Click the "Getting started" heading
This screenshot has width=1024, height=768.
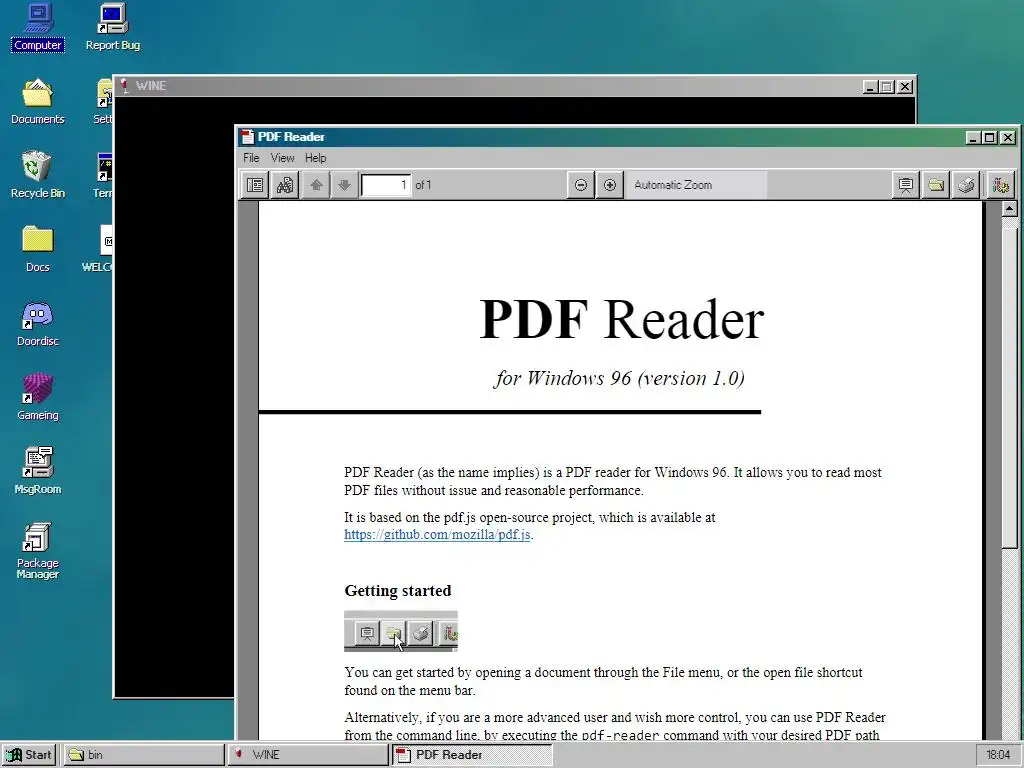pyautogui.click(x=398, y=591)
